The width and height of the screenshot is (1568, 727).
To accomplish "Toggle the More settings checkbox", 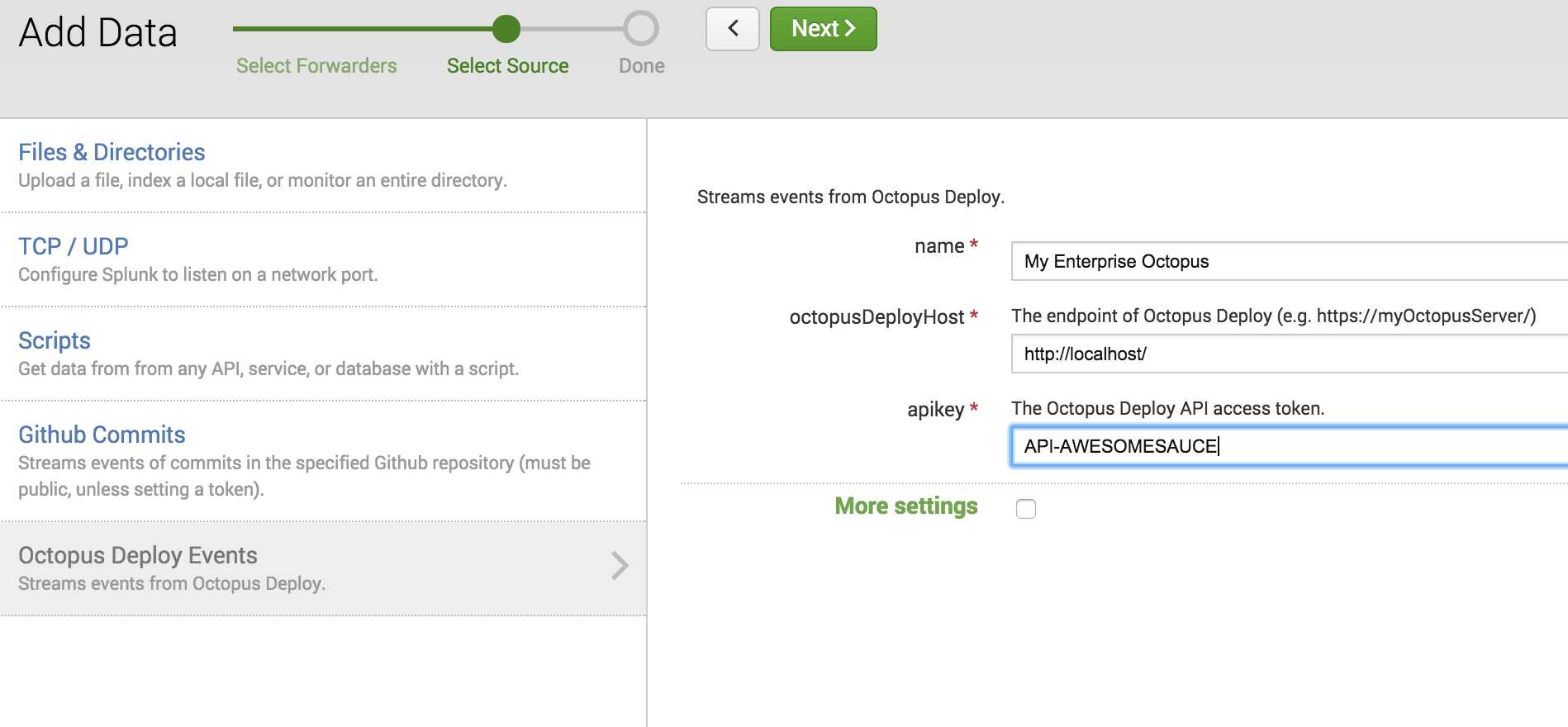I will (1026, 509).
